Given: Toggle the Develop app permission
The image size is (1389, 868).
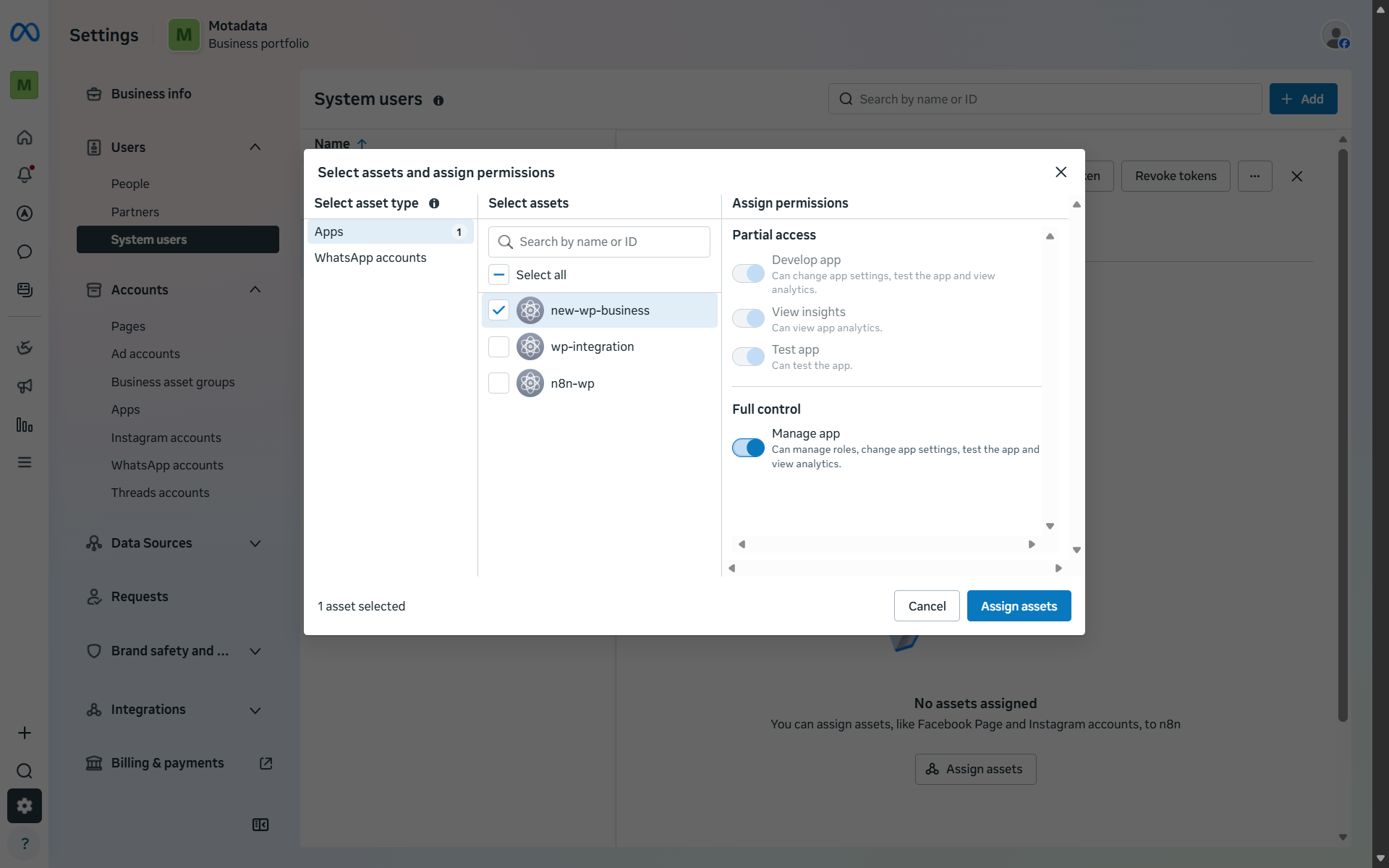Looking at the screenshot, I should click(x=748, y=273).
